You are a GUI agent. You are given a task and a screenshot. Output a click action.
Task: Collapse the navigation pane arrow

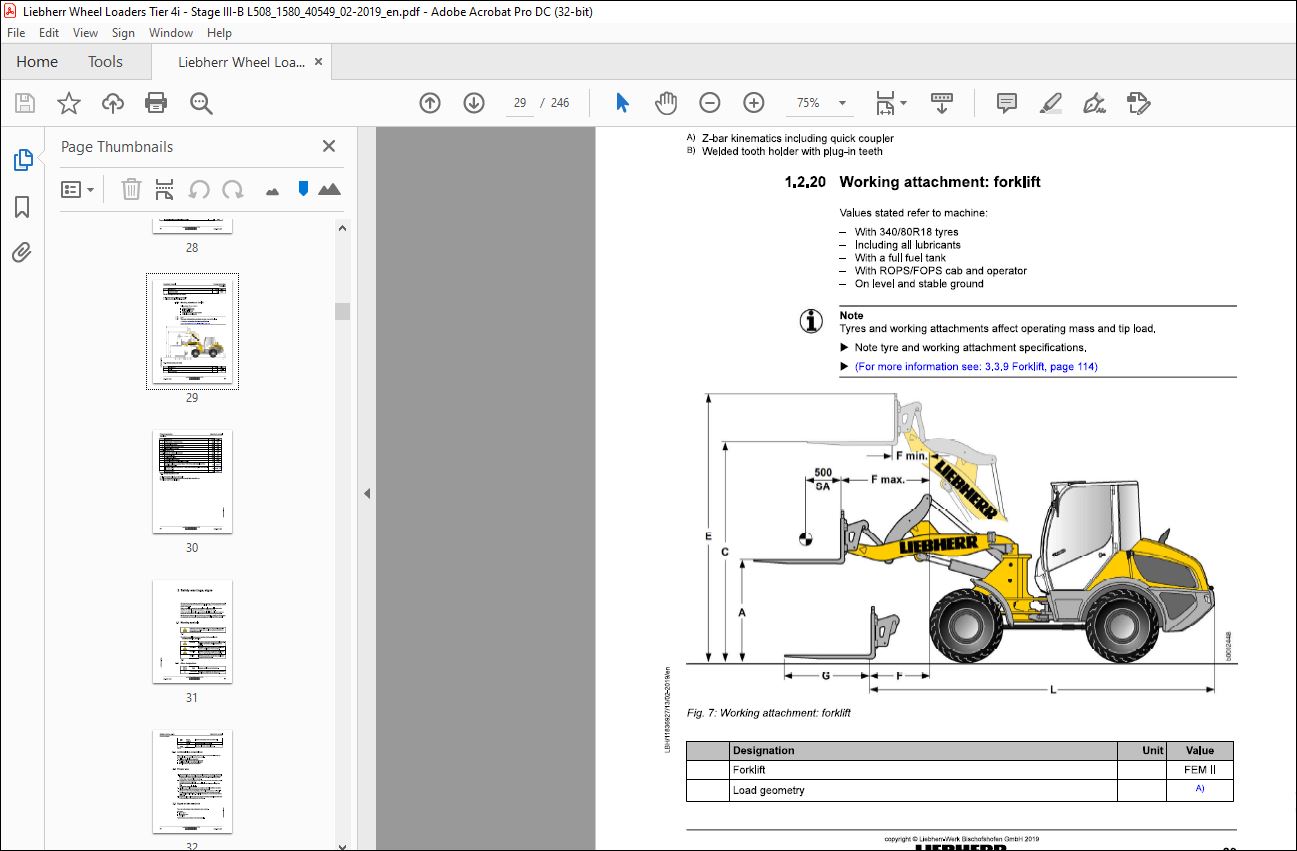tap(366, 493)
